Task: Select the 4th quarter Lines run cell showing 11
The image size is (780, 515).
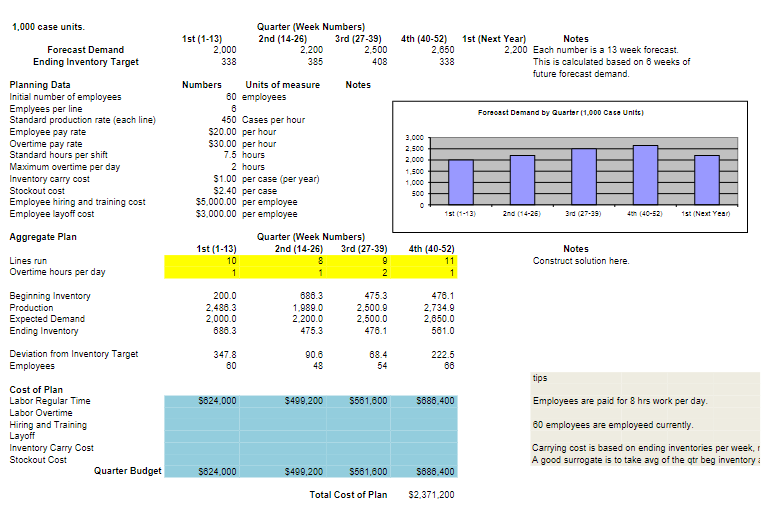Action: 424,261
